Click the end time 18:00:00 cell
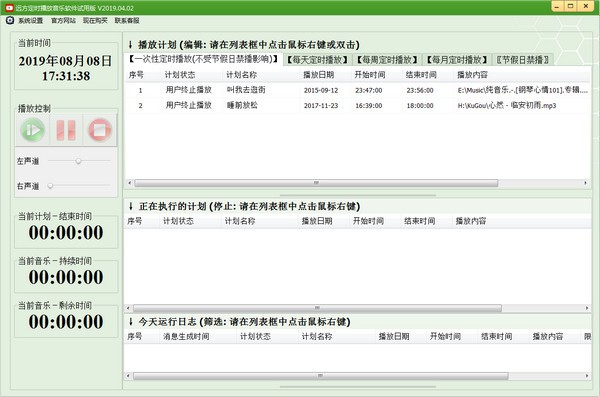600x397 pixels. pyautogui.click(x=420, y=106)
